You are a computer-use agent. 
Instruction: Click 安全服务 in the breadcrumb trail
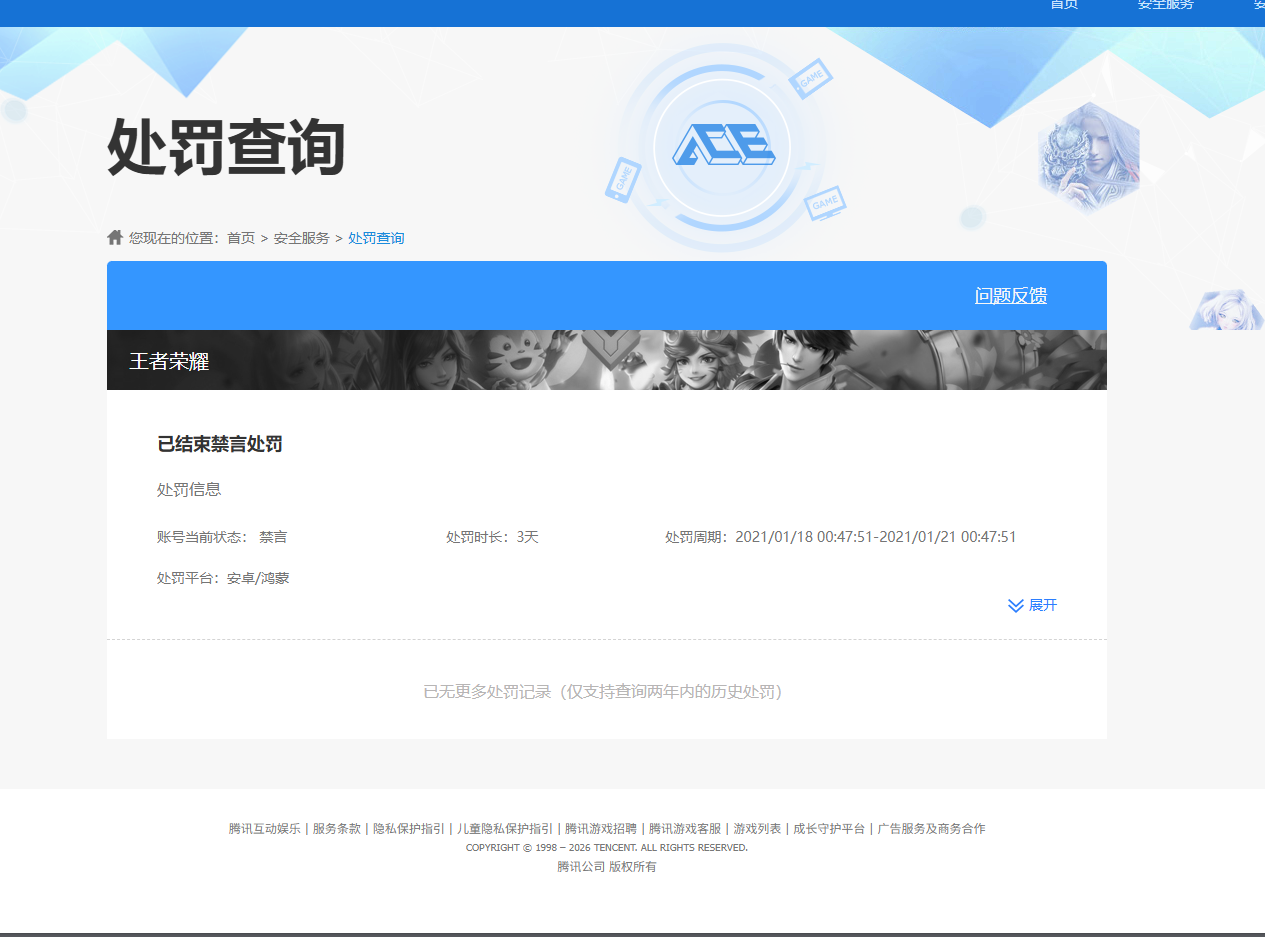pyautogui.click(x=300, y=237)
